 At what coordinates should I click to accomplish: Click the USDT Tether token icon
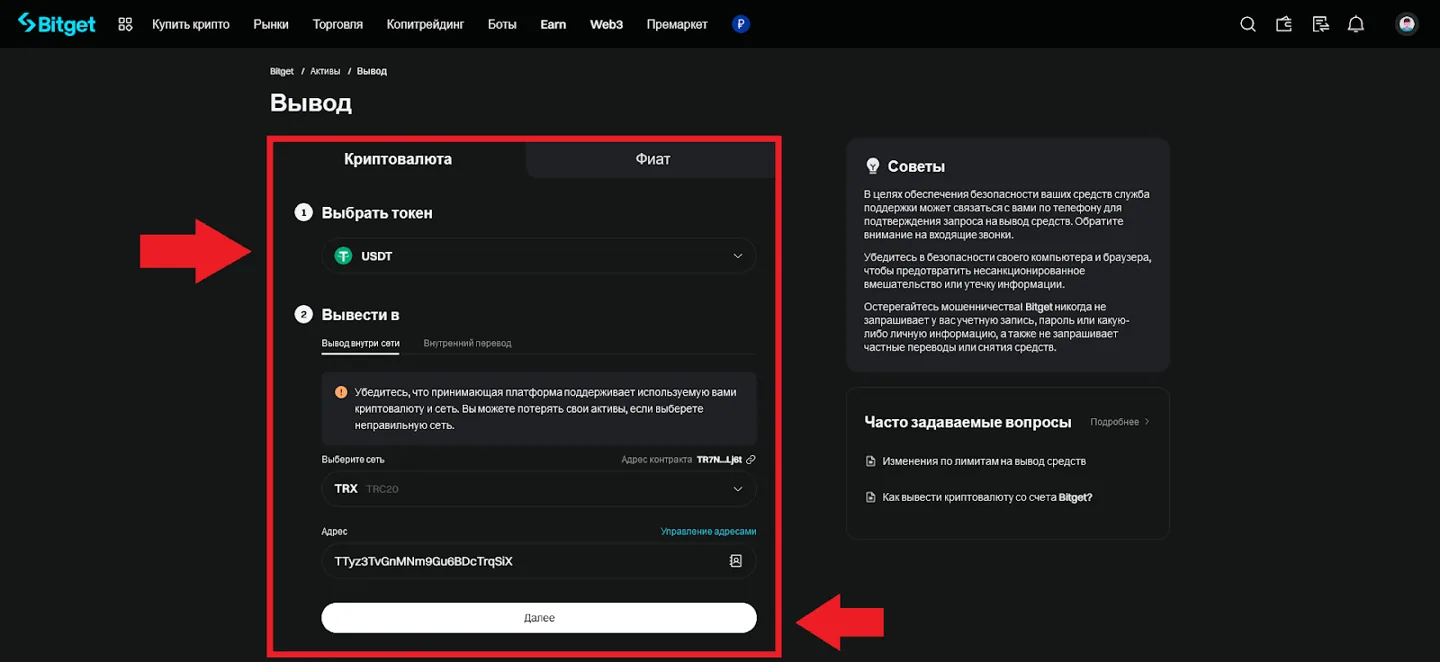pyautogui.click(x=344, y=256)
